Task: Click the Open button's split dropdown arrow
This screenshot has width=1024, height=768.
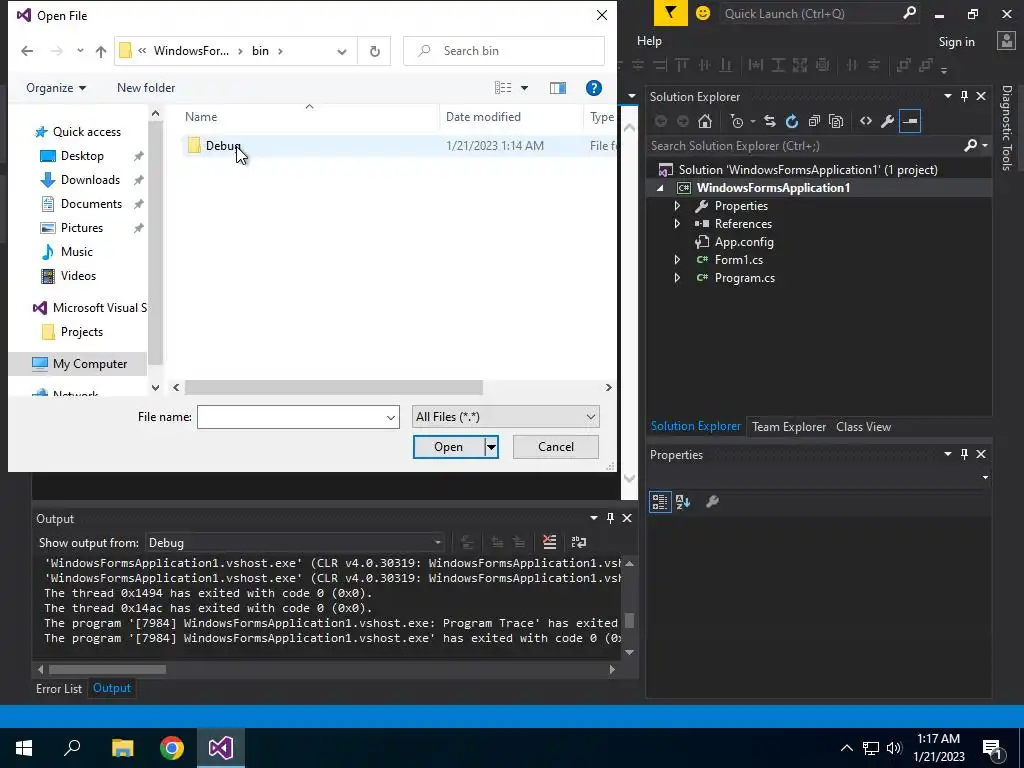Action: click(491, 447)
